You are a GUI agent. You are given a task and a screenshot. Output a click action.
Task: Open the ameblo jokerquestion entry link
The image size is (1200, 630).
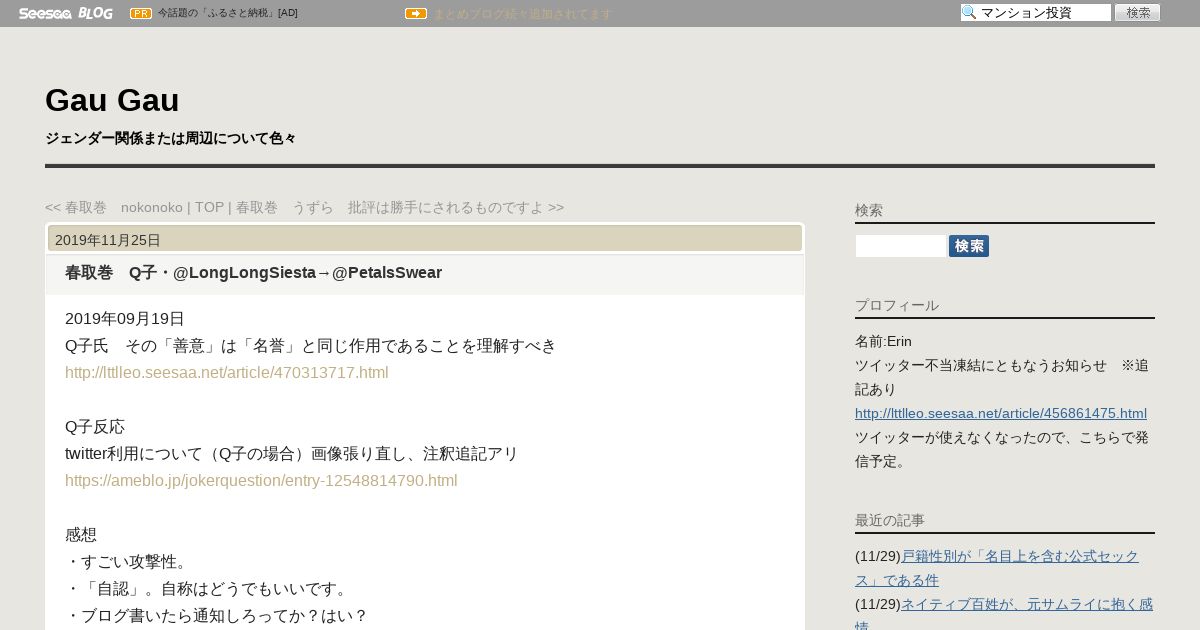(261, 481)
